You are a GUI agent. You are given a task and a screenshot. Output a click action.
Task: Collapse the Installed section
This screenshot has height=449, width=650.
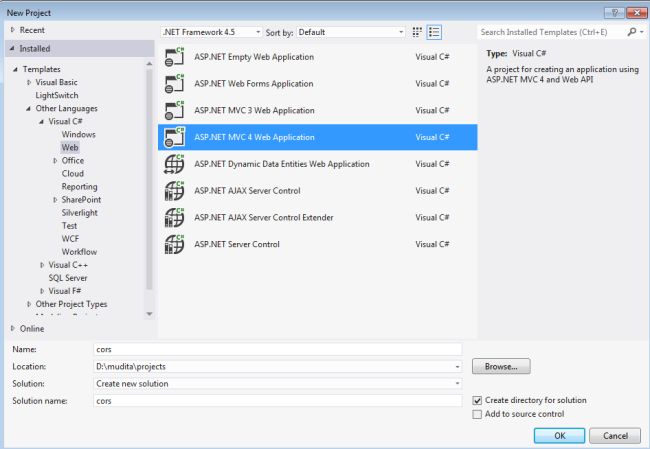12,49
